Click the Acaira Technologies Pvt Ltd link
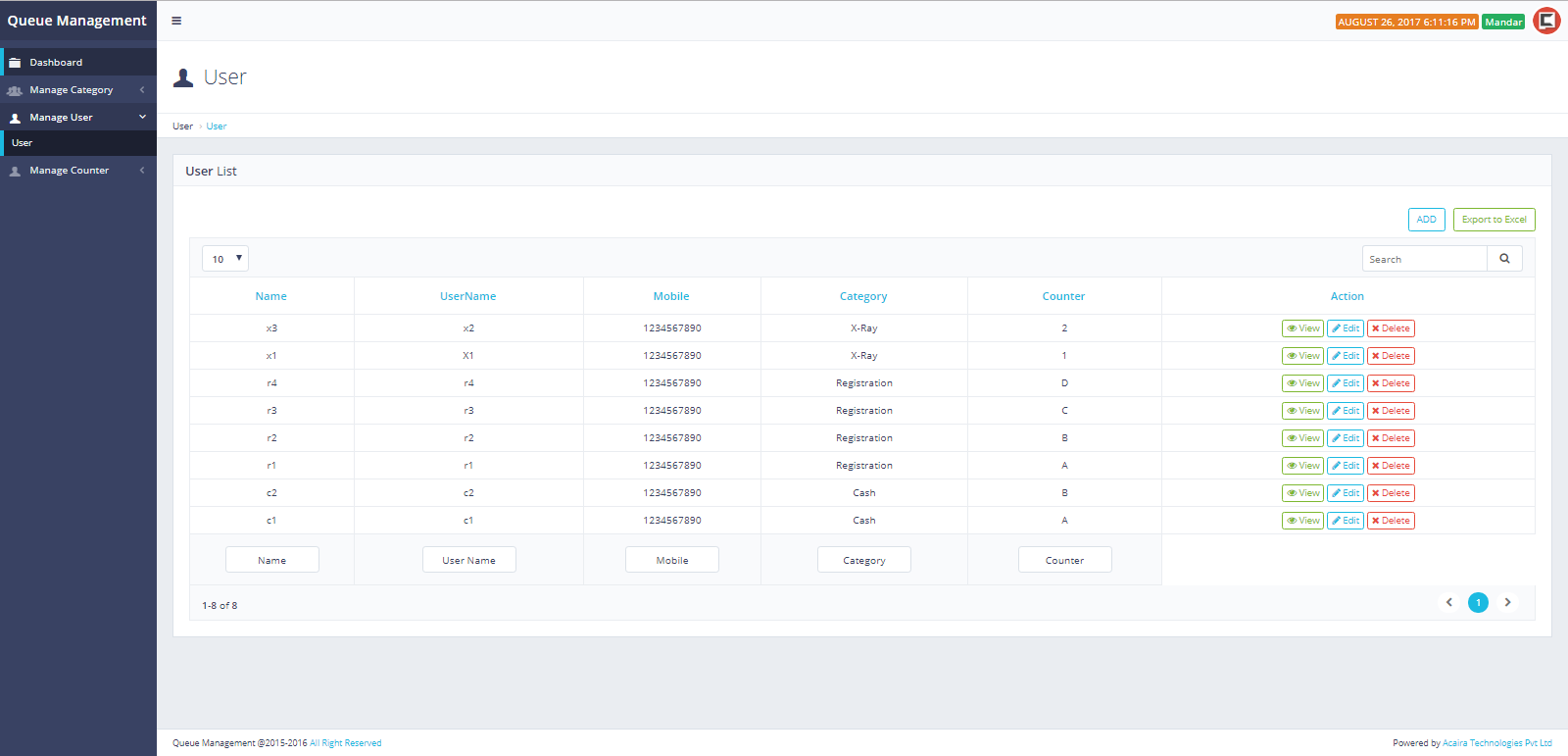Viewport: 1568px width, 756px height. click(x=1496, y=743)
